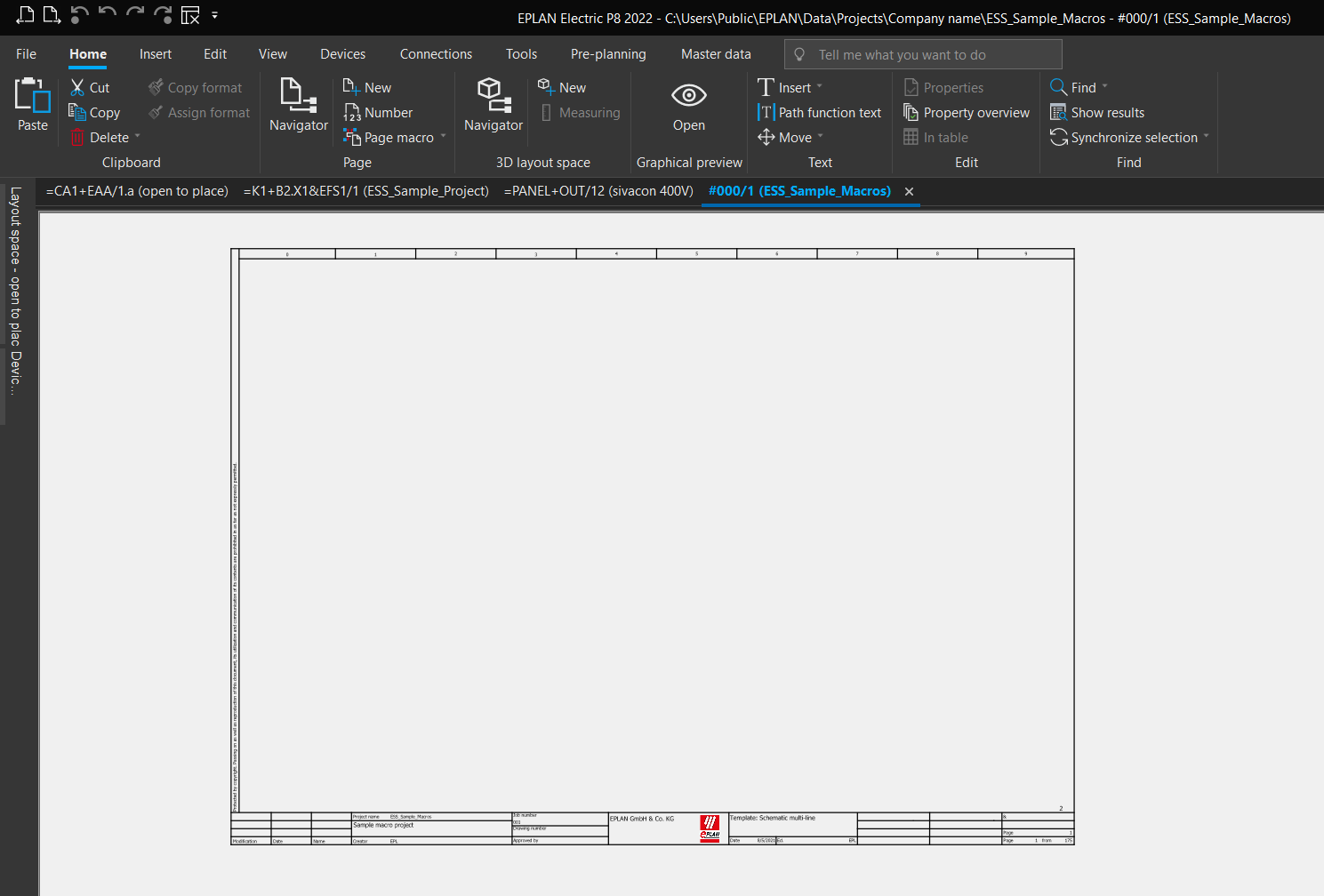Select the Home ribbon tab
This screenshot has height=896, width=1324.
[x=88, y=54]
